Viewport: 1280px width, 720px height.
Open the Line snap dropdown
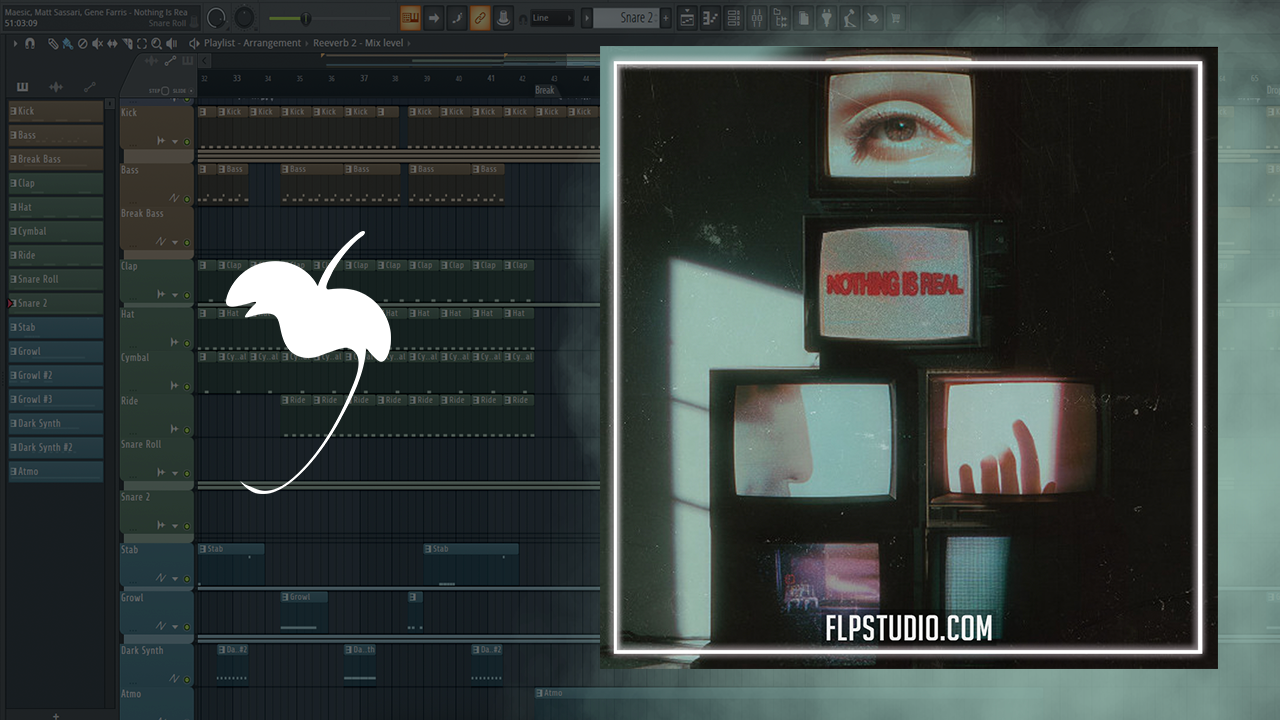(552, 18)
